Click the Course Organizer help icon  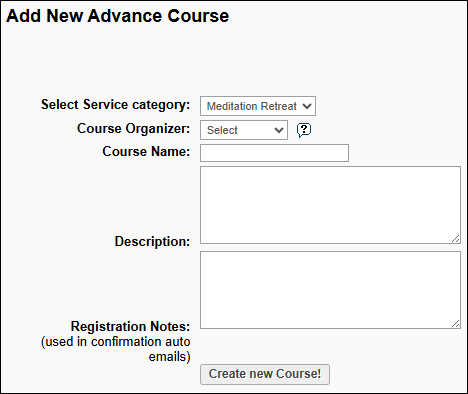pyautogui.click(x=304, y=130)
